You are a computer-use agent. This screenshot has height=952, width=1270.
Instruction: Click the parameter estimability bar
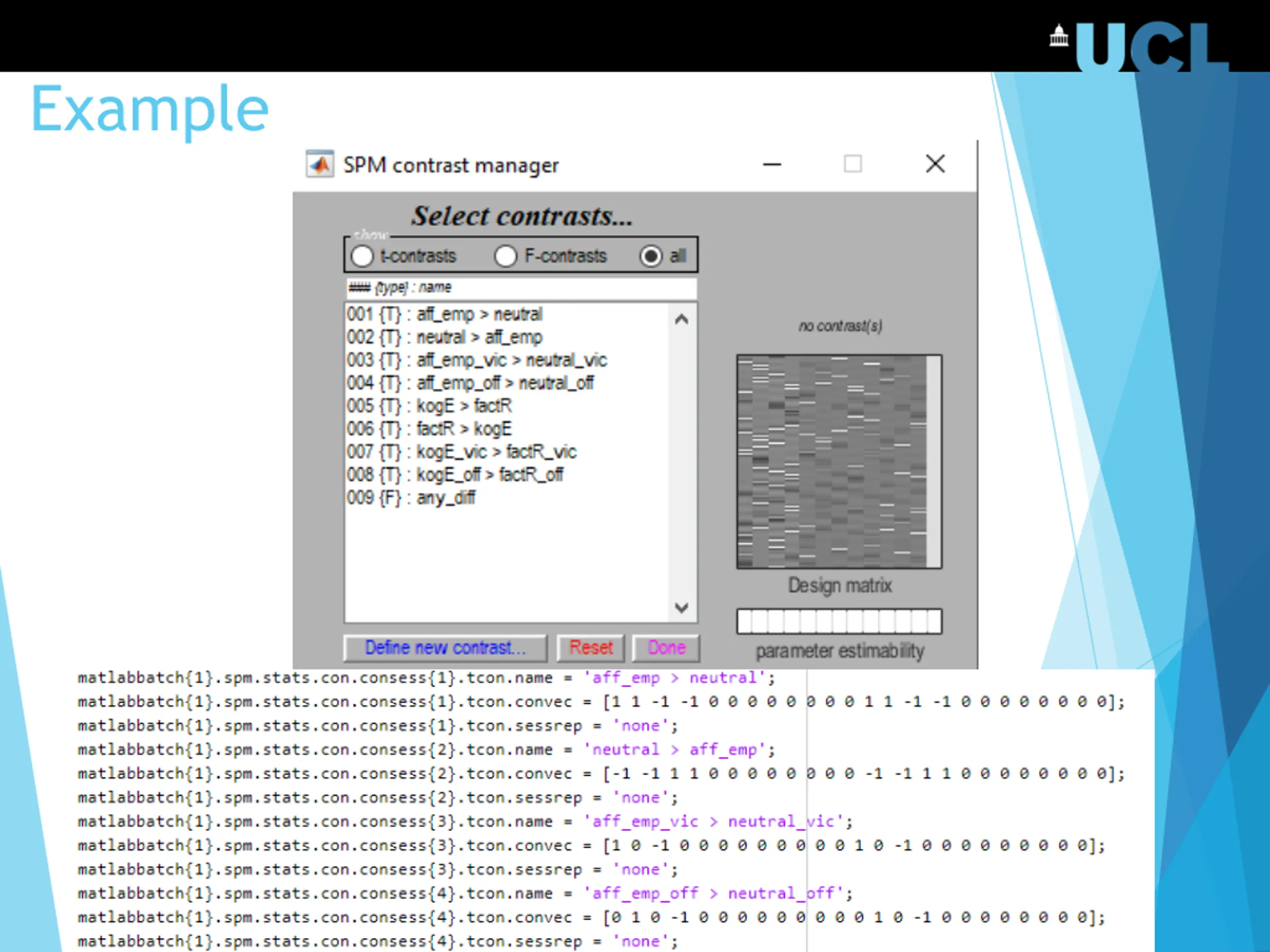coord(839,621)
